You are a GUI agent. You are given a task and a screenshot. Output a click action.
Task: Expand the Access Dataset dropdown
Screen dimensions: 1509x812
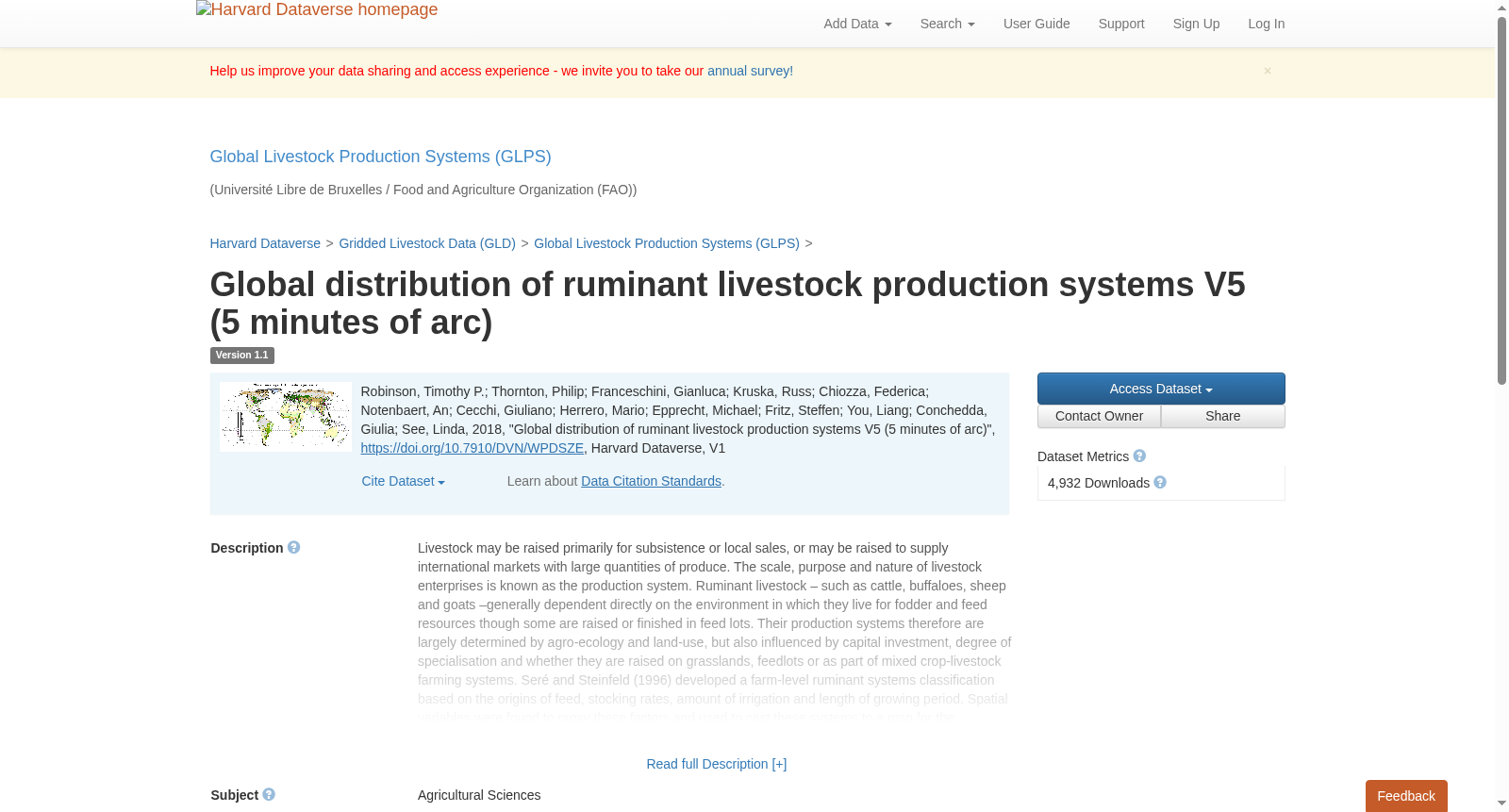coord(1161,389)
